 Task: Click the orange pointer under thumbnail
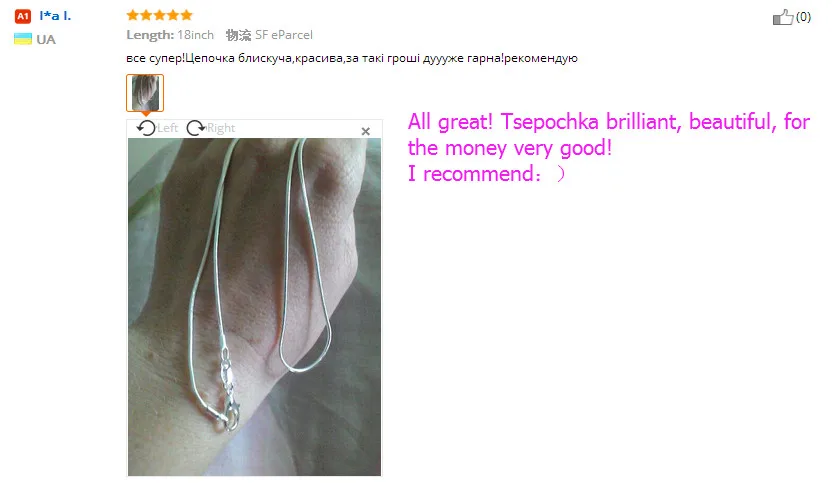[145, 114]
